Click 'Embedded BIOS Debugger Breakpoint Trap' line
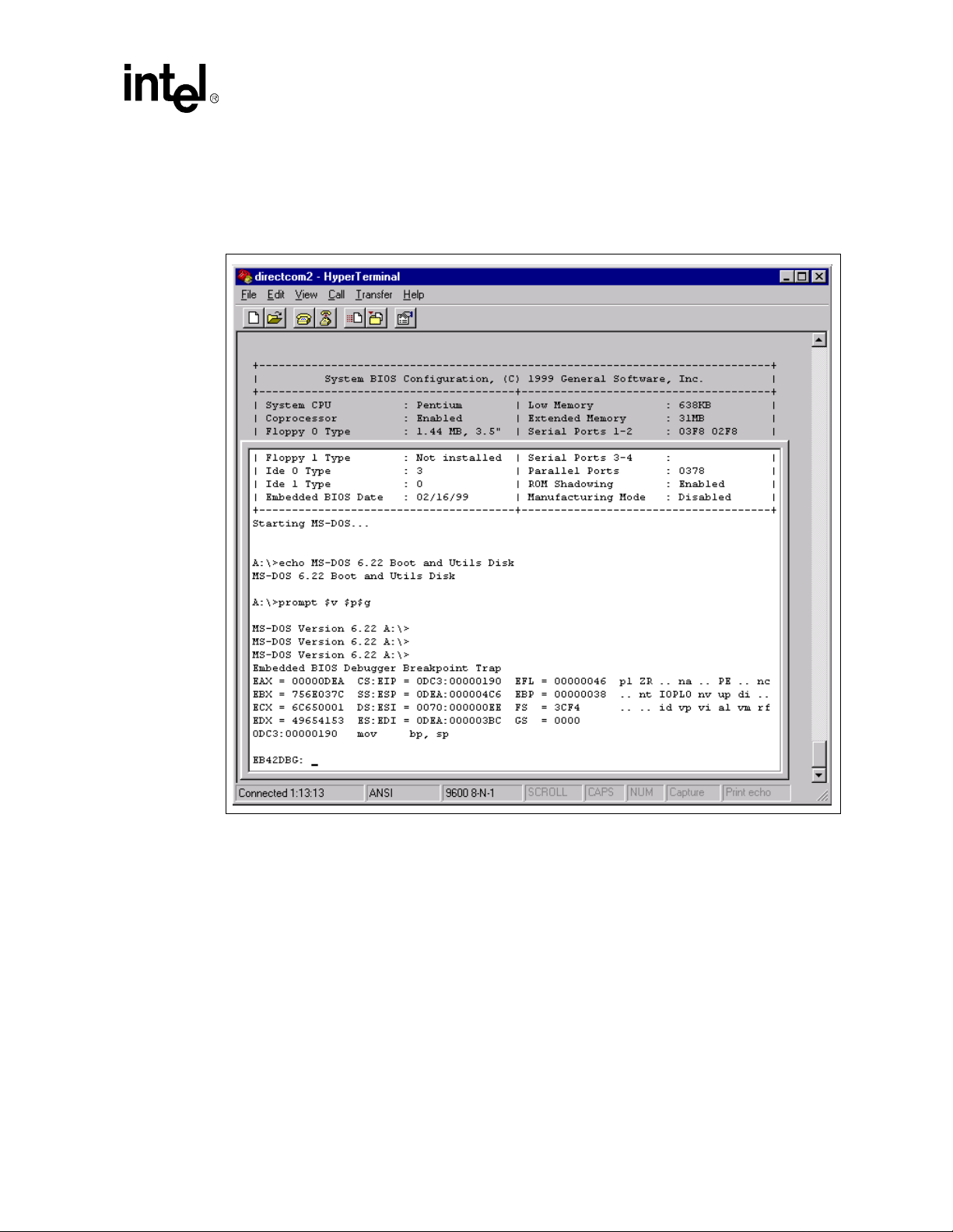 point(377,669)
